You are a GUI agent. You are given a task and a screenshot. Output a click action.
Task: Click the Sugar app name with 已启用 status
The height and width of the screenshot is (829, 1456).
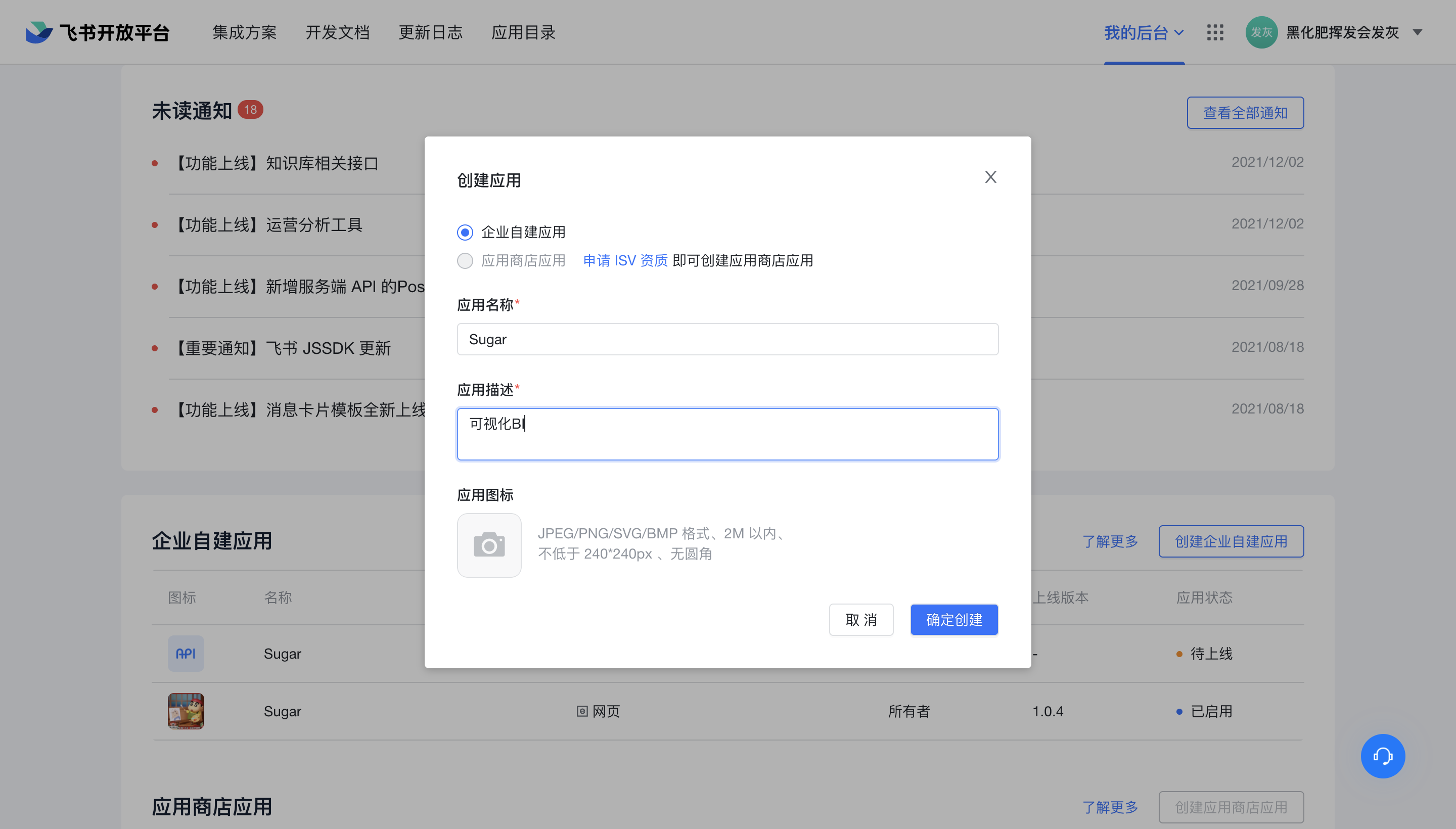[283, 711]
